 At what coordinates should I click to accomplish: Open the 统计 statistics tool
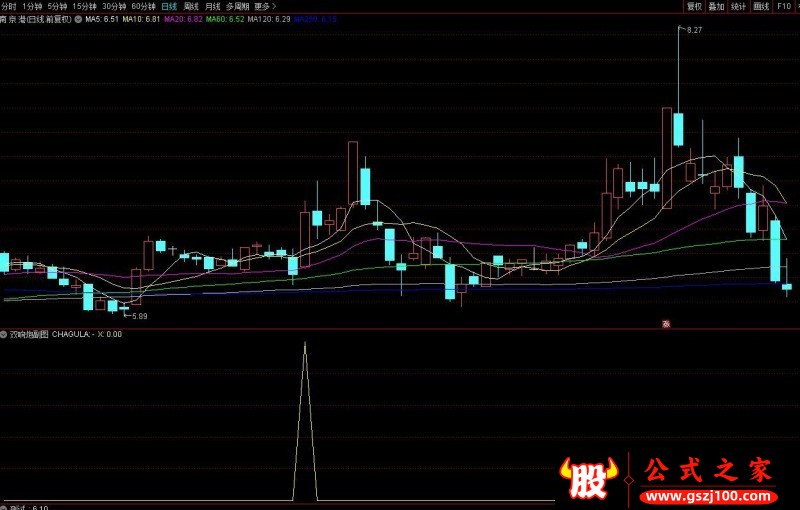739,6
